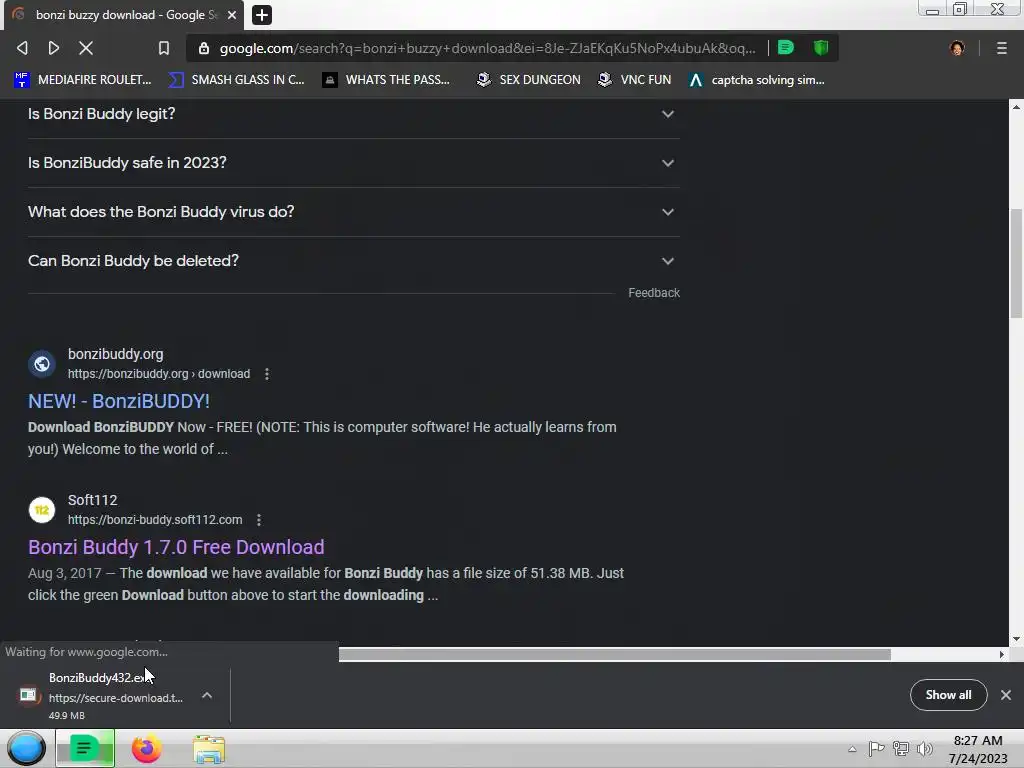Bookmark this page with the bookmark icon

164,48
